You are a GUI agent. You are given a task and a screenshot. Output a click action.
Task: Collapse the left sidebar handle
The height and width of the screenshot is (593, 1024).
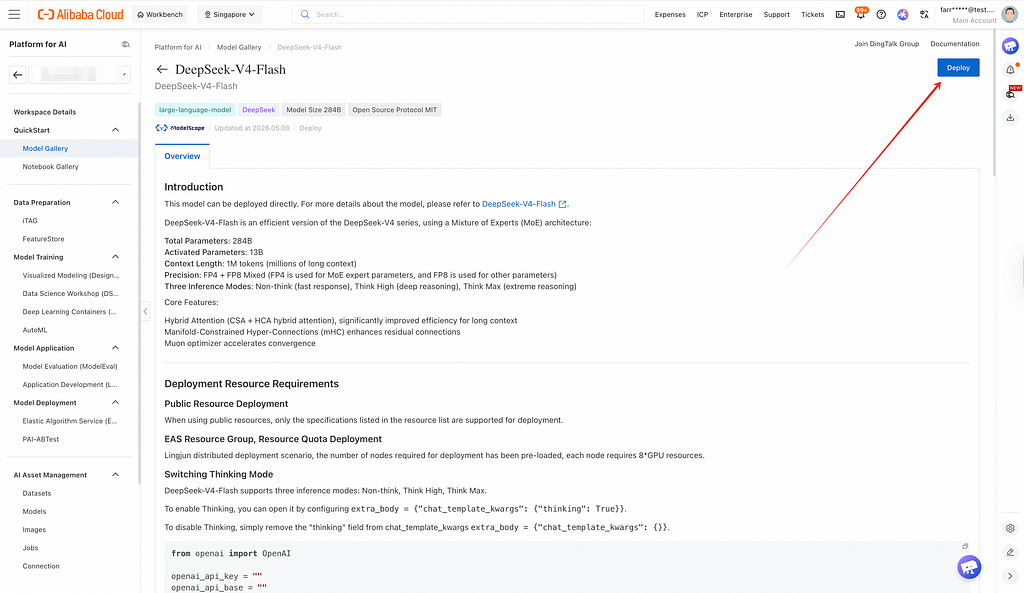[x=145, y=312]
